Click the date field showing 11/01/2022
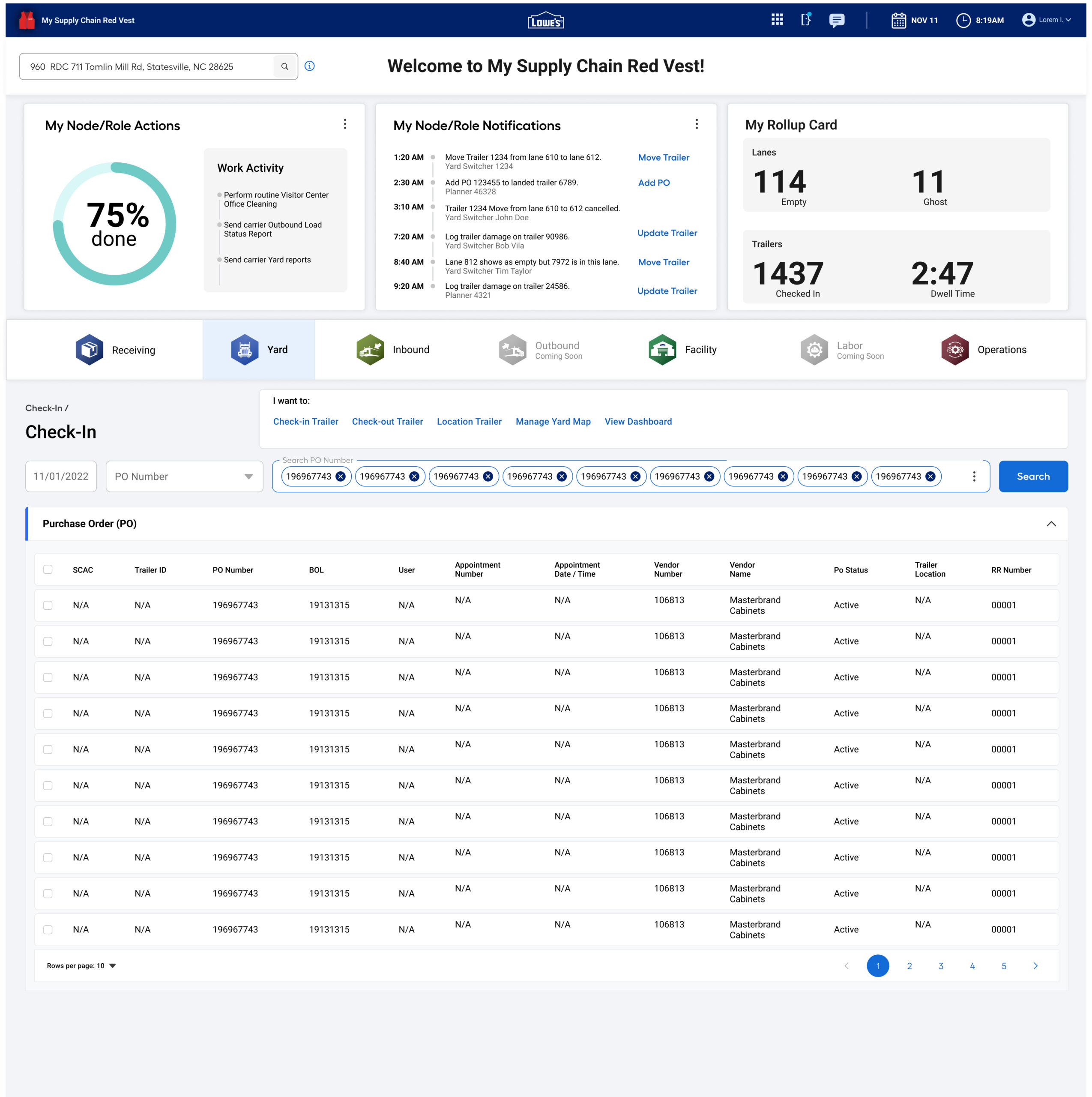Screen dimensions: 1092x1097 pyautogui.click(x=61, y=477)
